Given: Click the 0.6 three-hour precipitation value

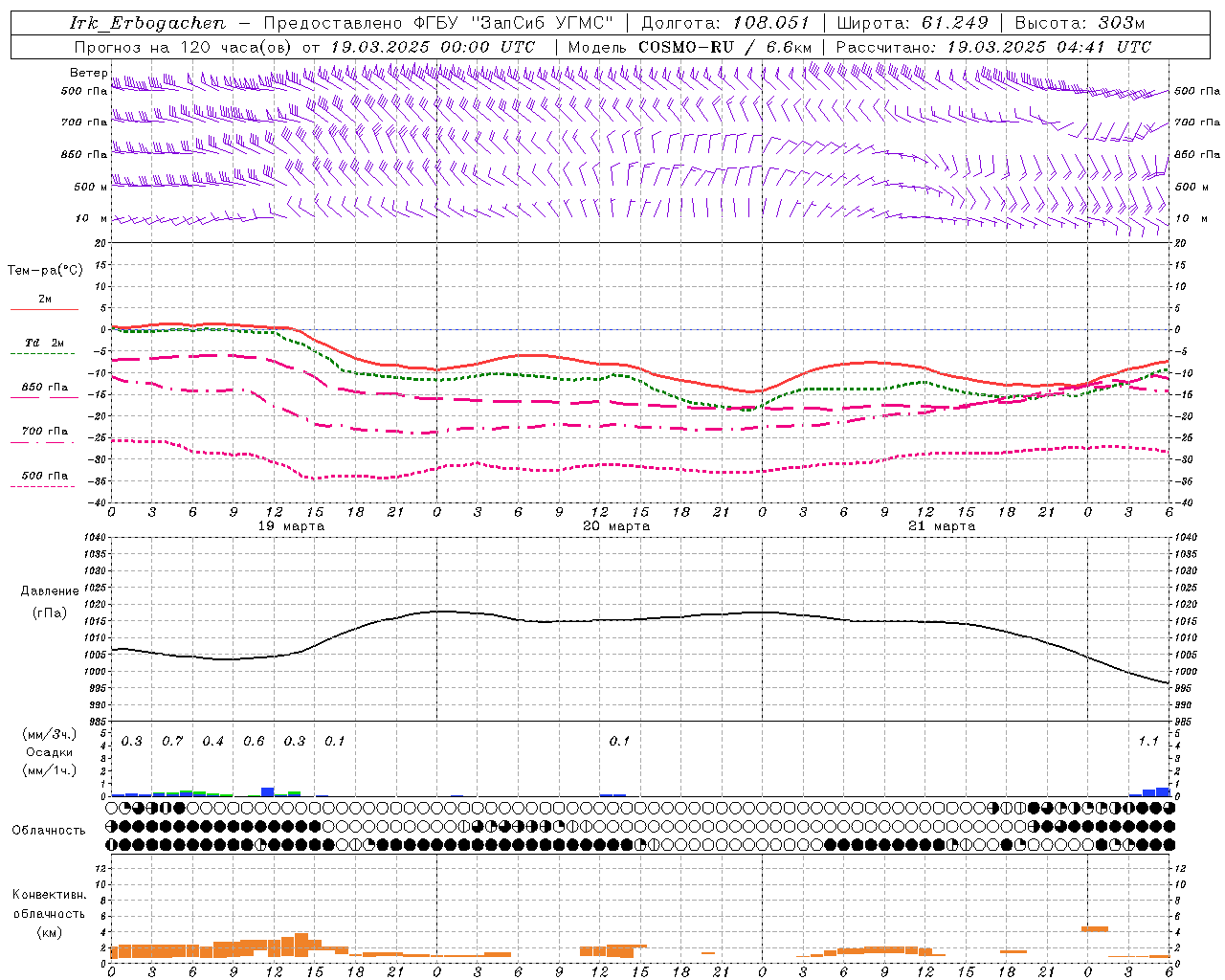Looking at the screenshot, I should pyautogui.click(x=254, y=741).
